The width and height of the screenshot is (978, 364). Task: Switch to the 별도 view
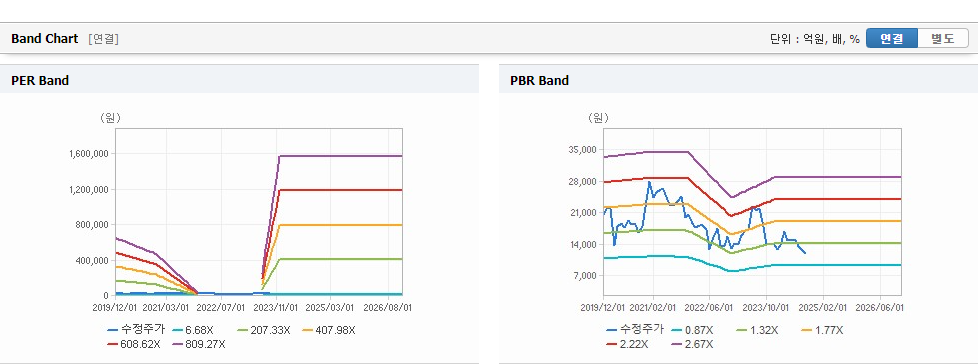coord(943,38)
